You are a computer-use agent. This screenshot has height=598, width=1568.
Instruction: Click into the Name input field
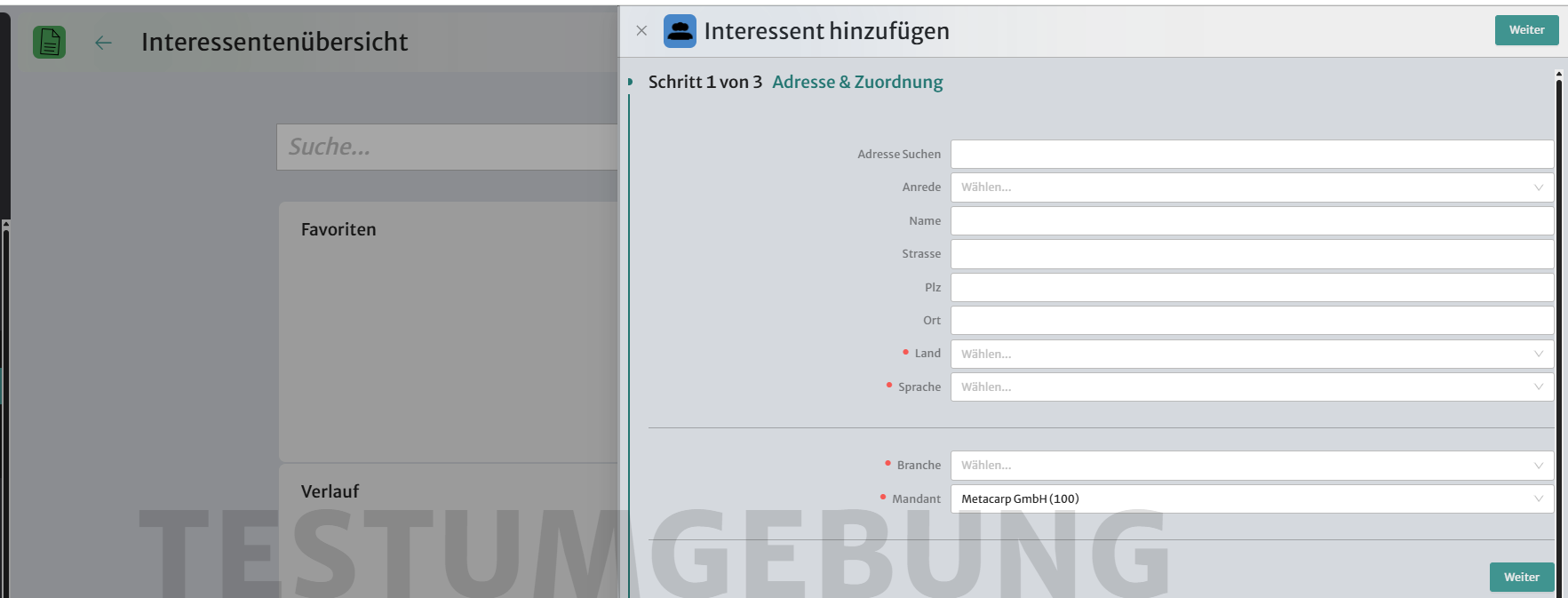(1252, 220)
